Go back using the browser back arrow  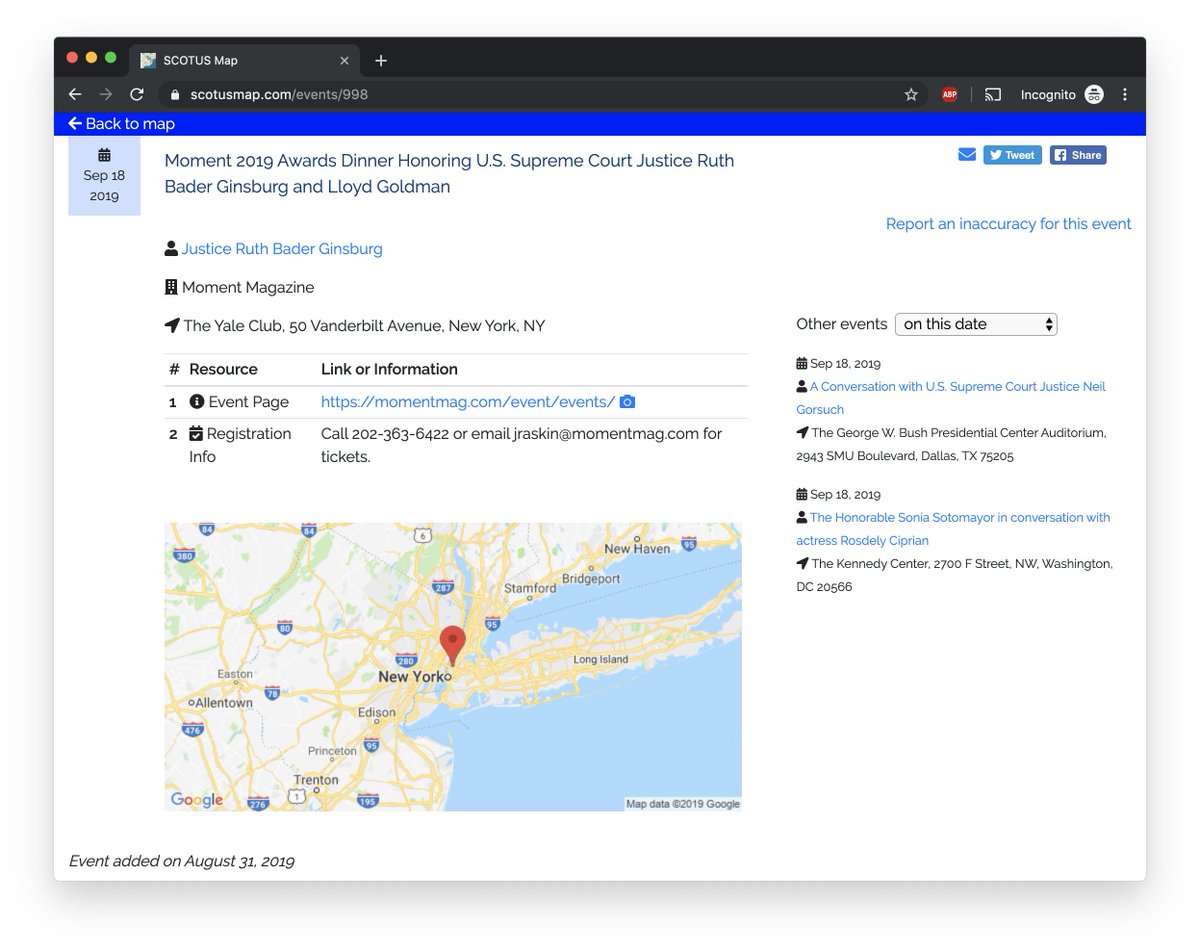[75, 94]
